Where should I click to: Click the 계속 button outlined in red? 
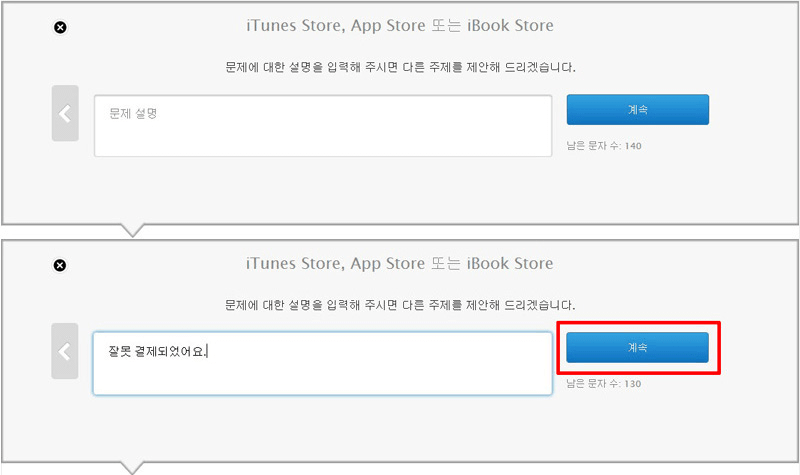638,347
